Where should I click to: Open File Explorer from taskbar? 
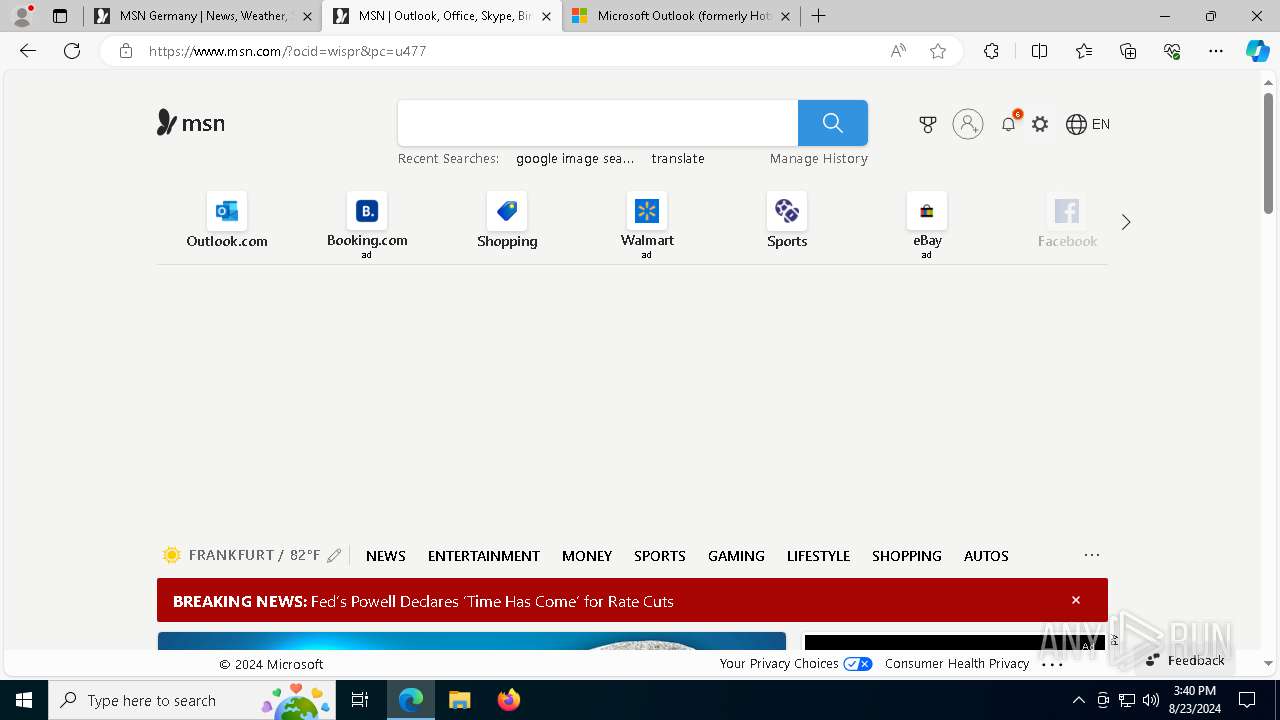(460, 700)
